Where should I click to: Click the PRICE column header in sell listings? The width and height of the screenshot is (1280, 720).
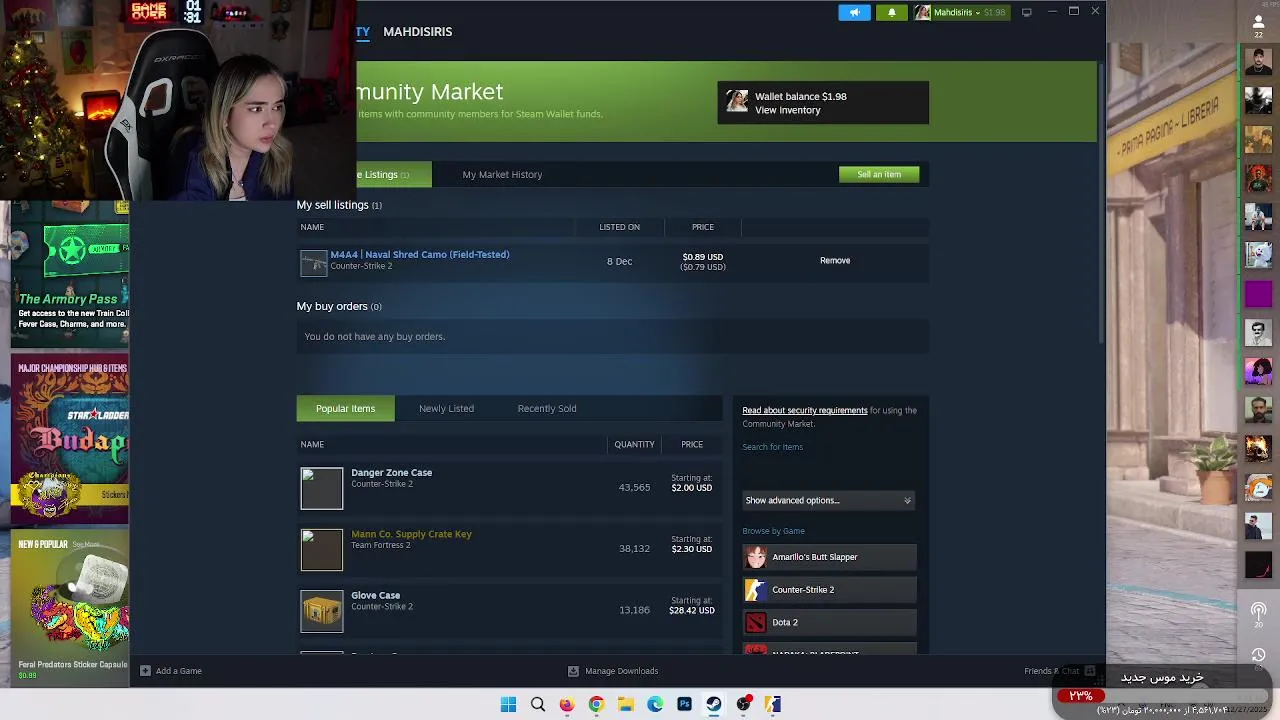[x=702, y=227]
